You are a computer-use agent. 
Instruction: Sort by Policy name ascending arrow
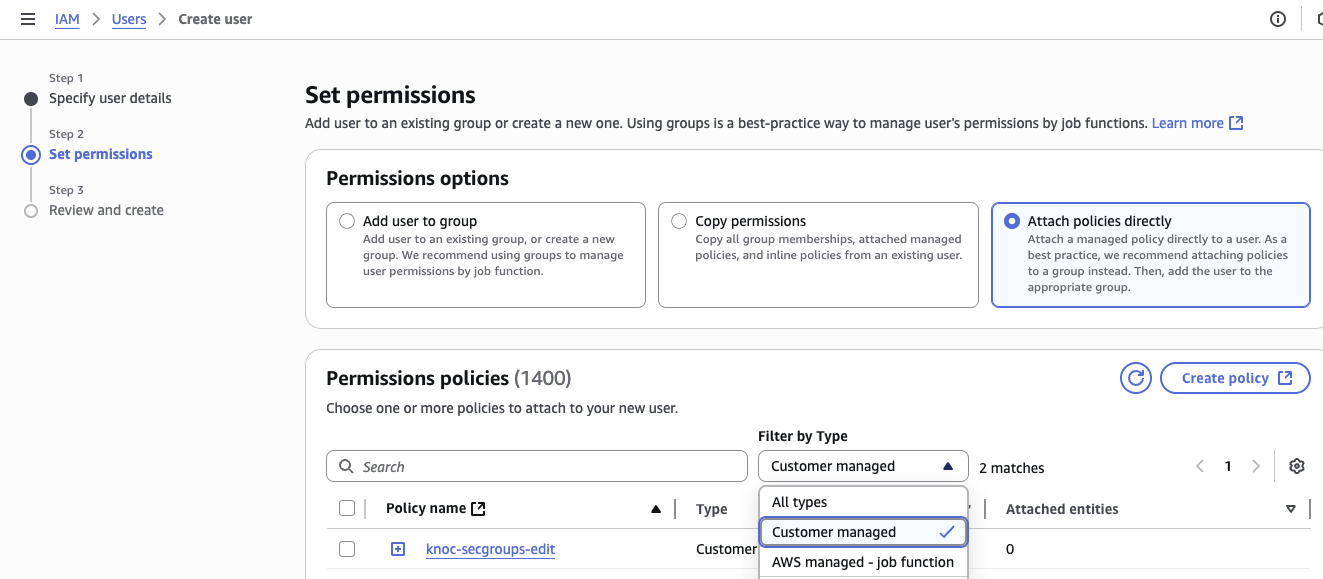pos(656,509)
